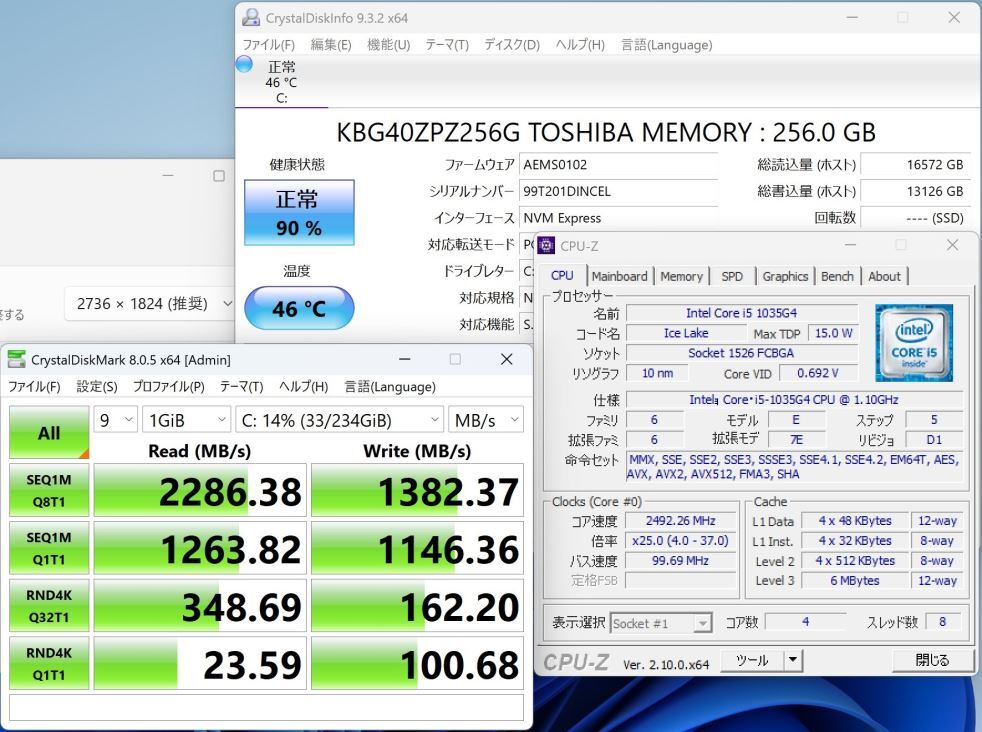The height and width of the screenshot is (732, 982).
Task: Switch to the Memory tab in CPU-Z
Action: [x=682, y=276]
